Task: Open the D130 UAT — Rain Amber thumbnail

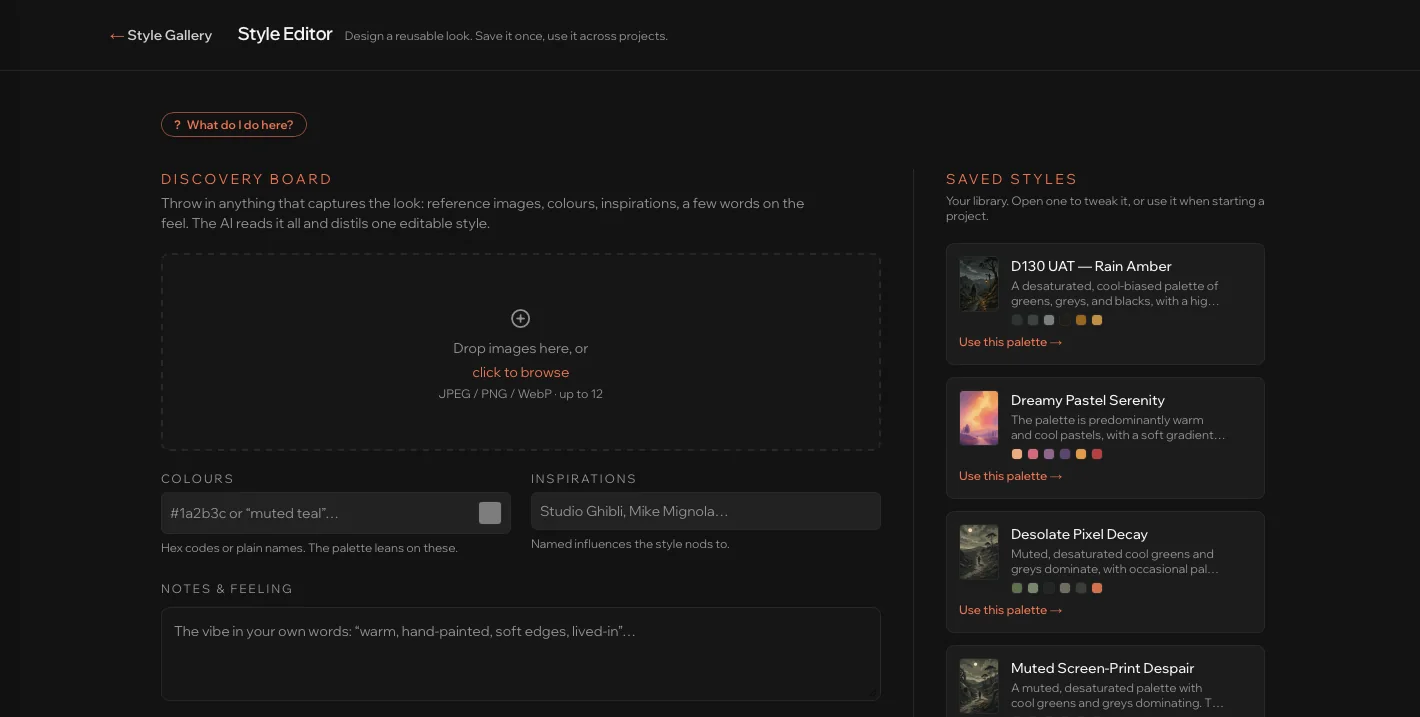Action: click(979, 284)
